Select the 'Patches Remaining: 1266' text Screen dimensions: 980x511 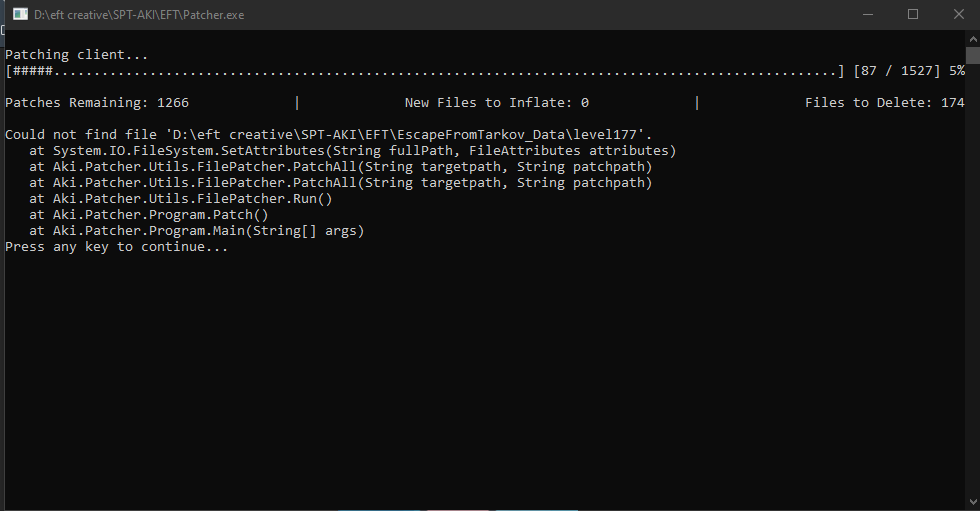(97, 102)
